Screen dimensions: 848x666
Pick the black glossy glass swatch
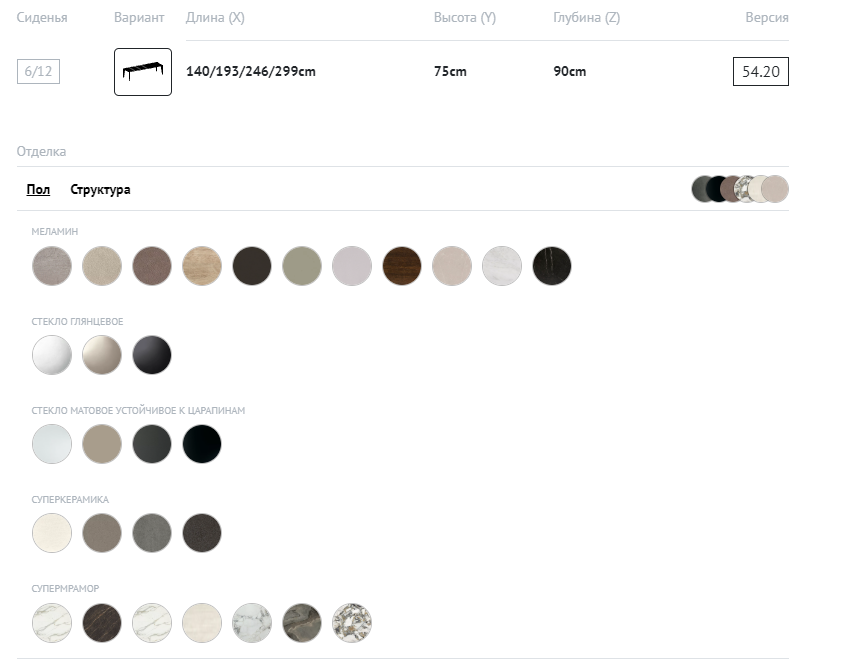[x=152, y=355]
